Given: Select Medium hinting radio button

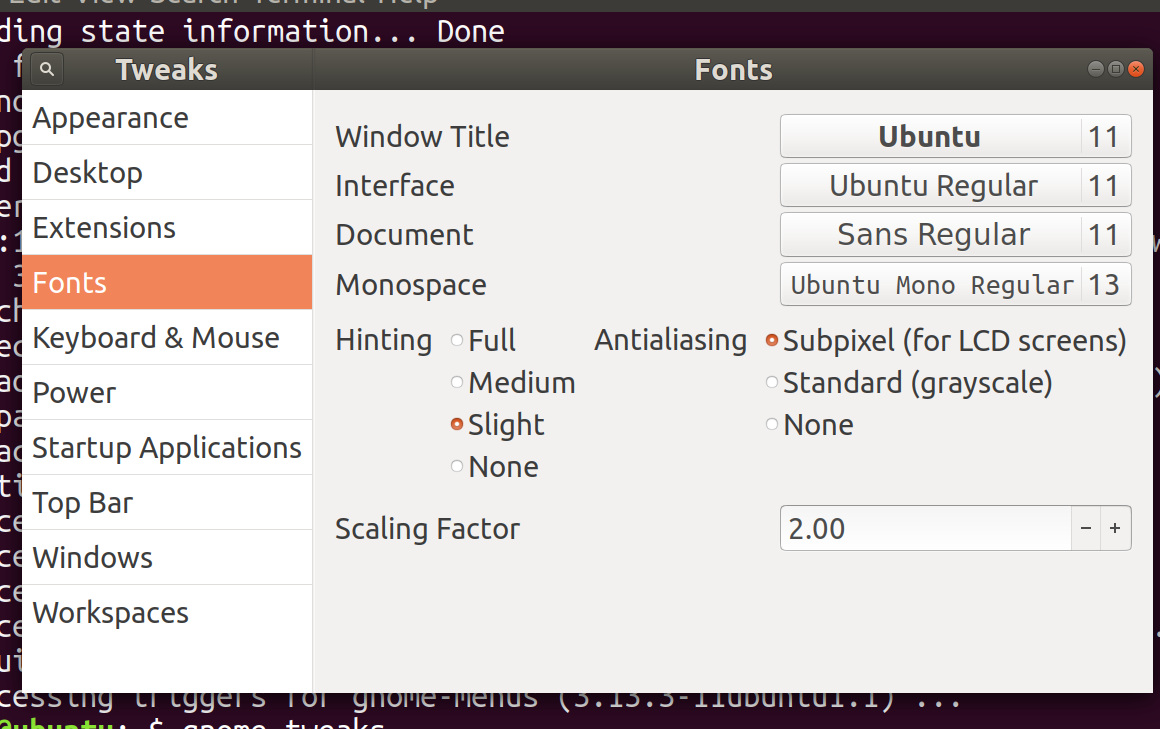Looking at the screenshot, I should [x=458, y=382].
